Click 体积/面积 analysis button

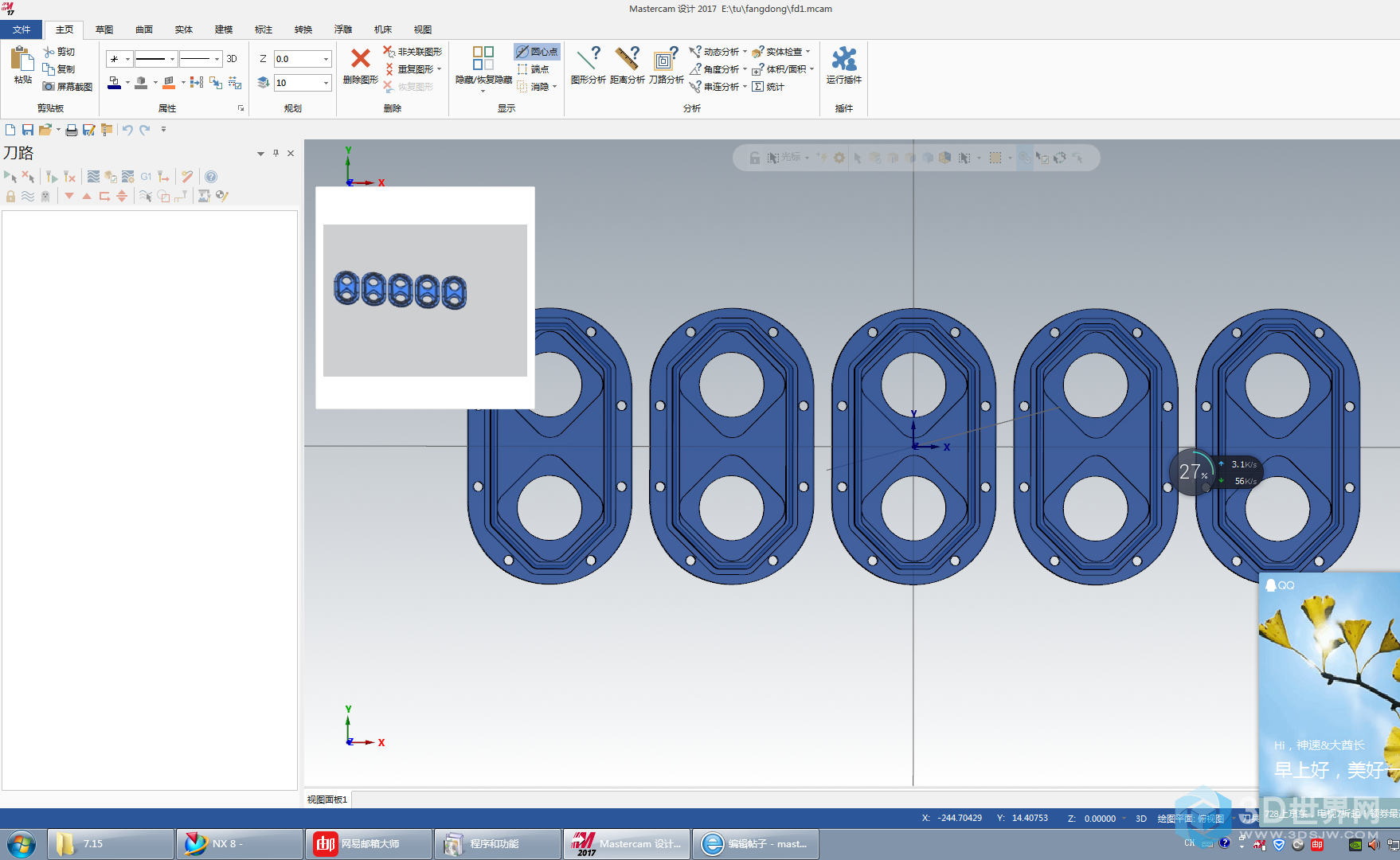780,69
